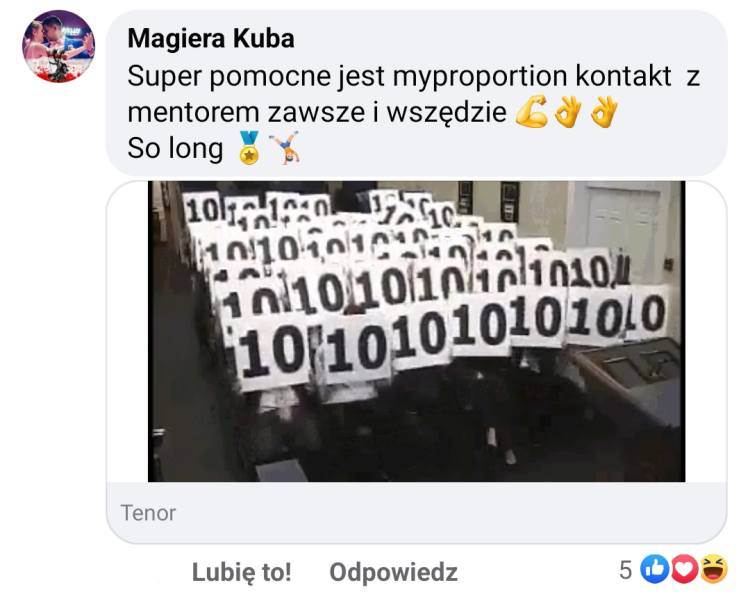
Task: Click the first OK hand emoji
Action: (x=567, y=112)
